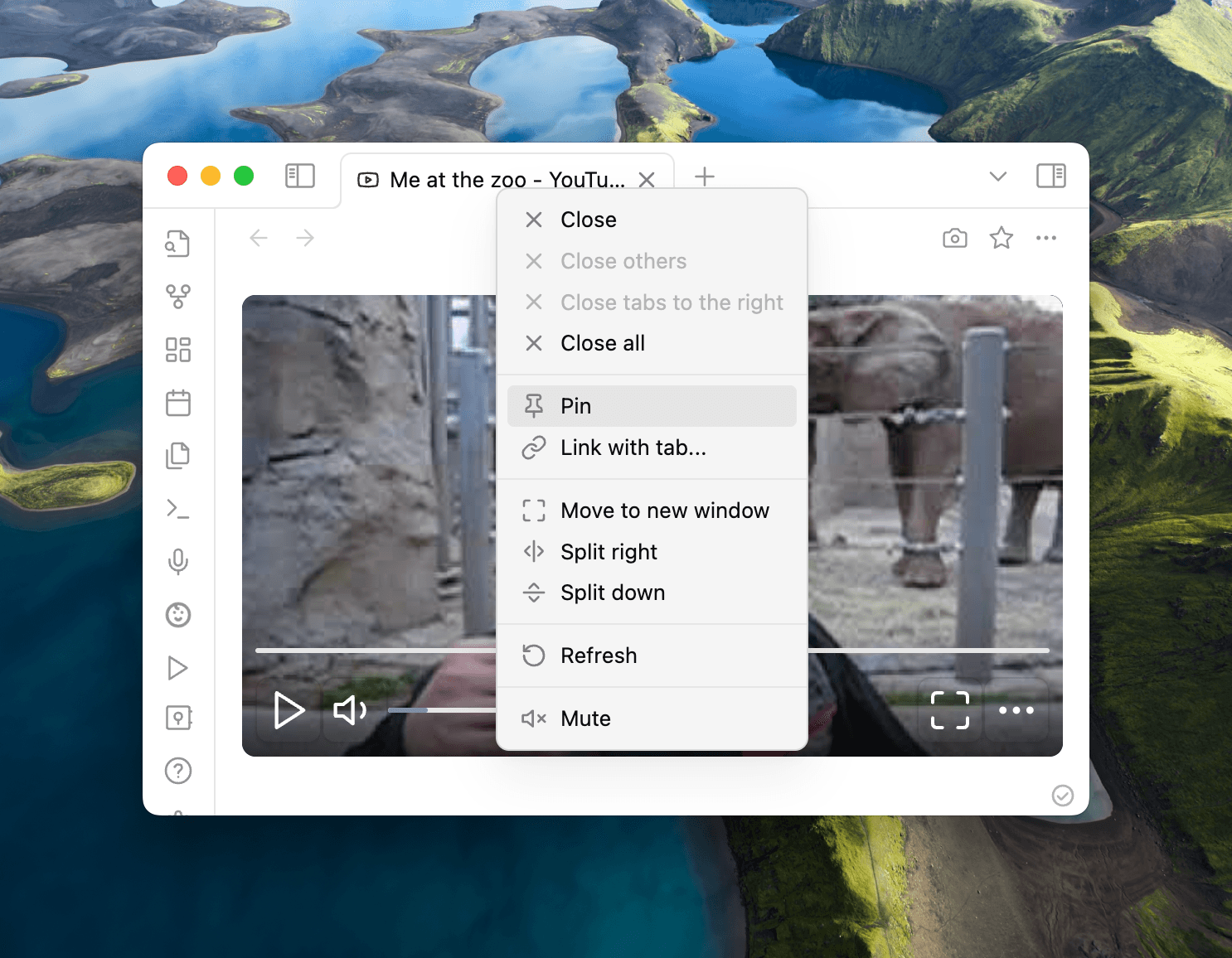Image resolution: width=1232 pixels, height=958 pixels.
Task: Open the daily note calendar icon
Action: [177, 403]
